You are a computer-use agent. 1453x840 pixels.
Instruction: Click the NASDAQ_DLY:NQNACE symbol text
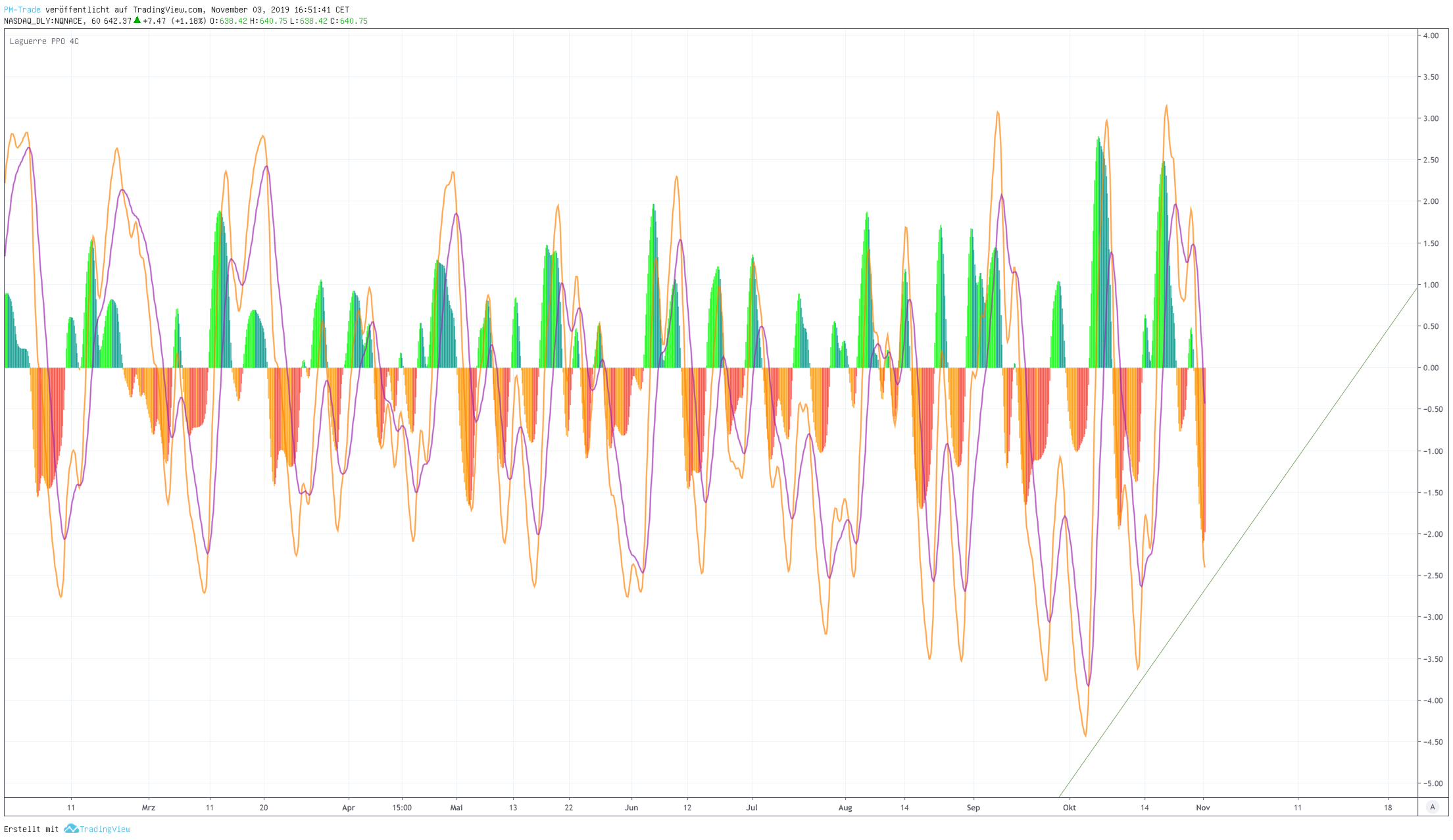click(43, 21)
